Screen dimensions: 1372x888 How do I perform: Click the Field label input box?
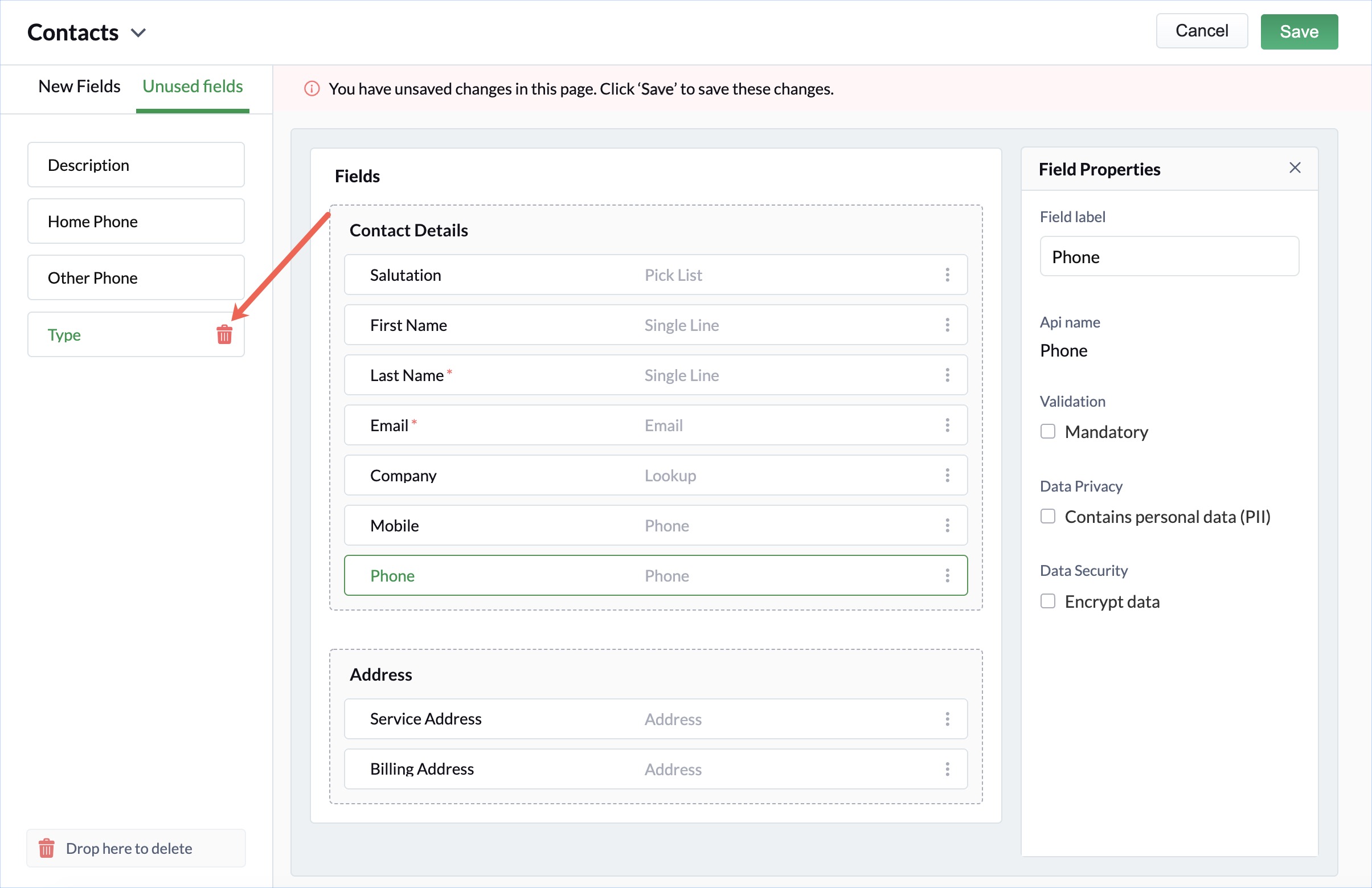click(1169, 256)
